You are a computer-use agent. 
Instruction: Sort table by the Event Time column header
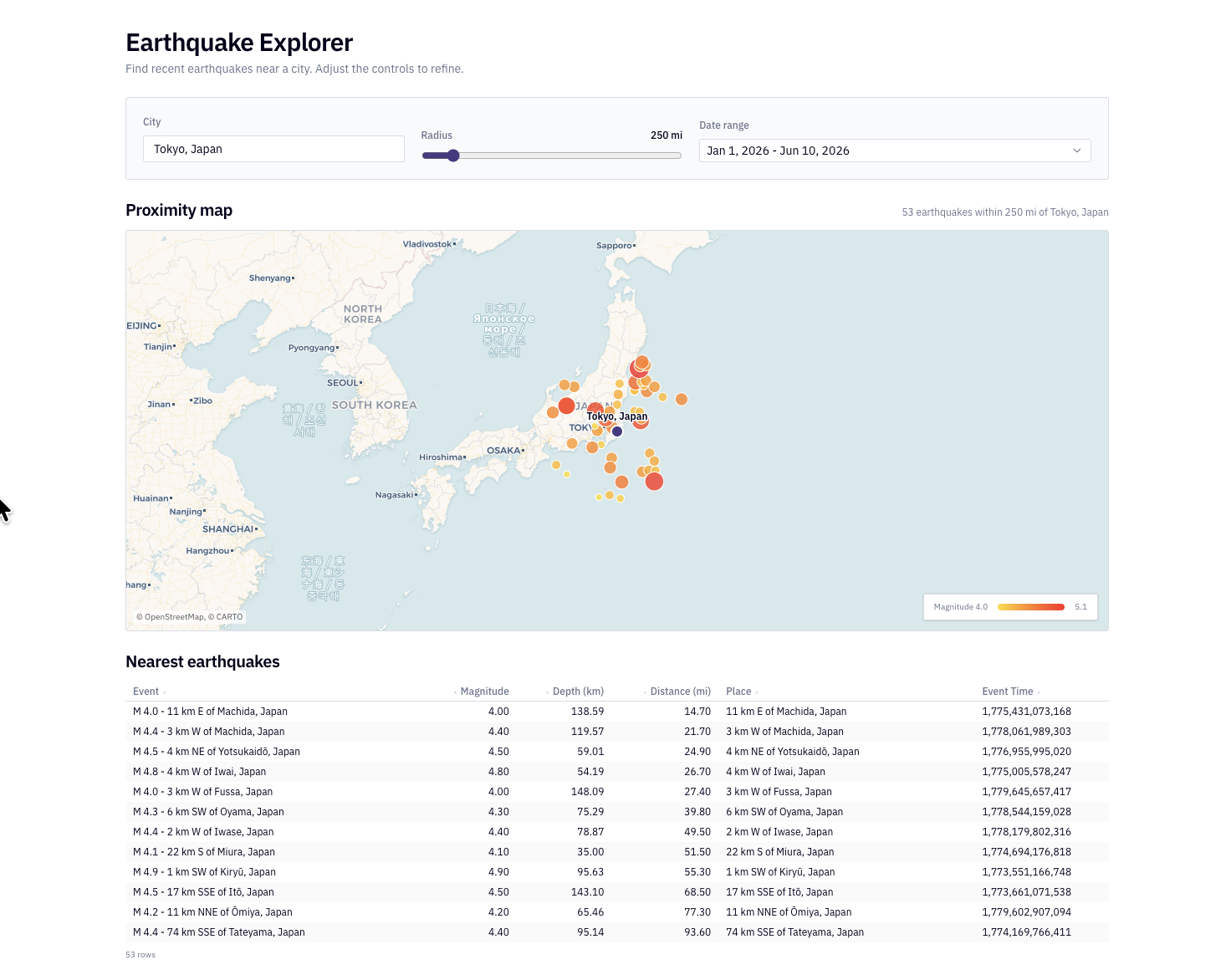point(1008,692)
